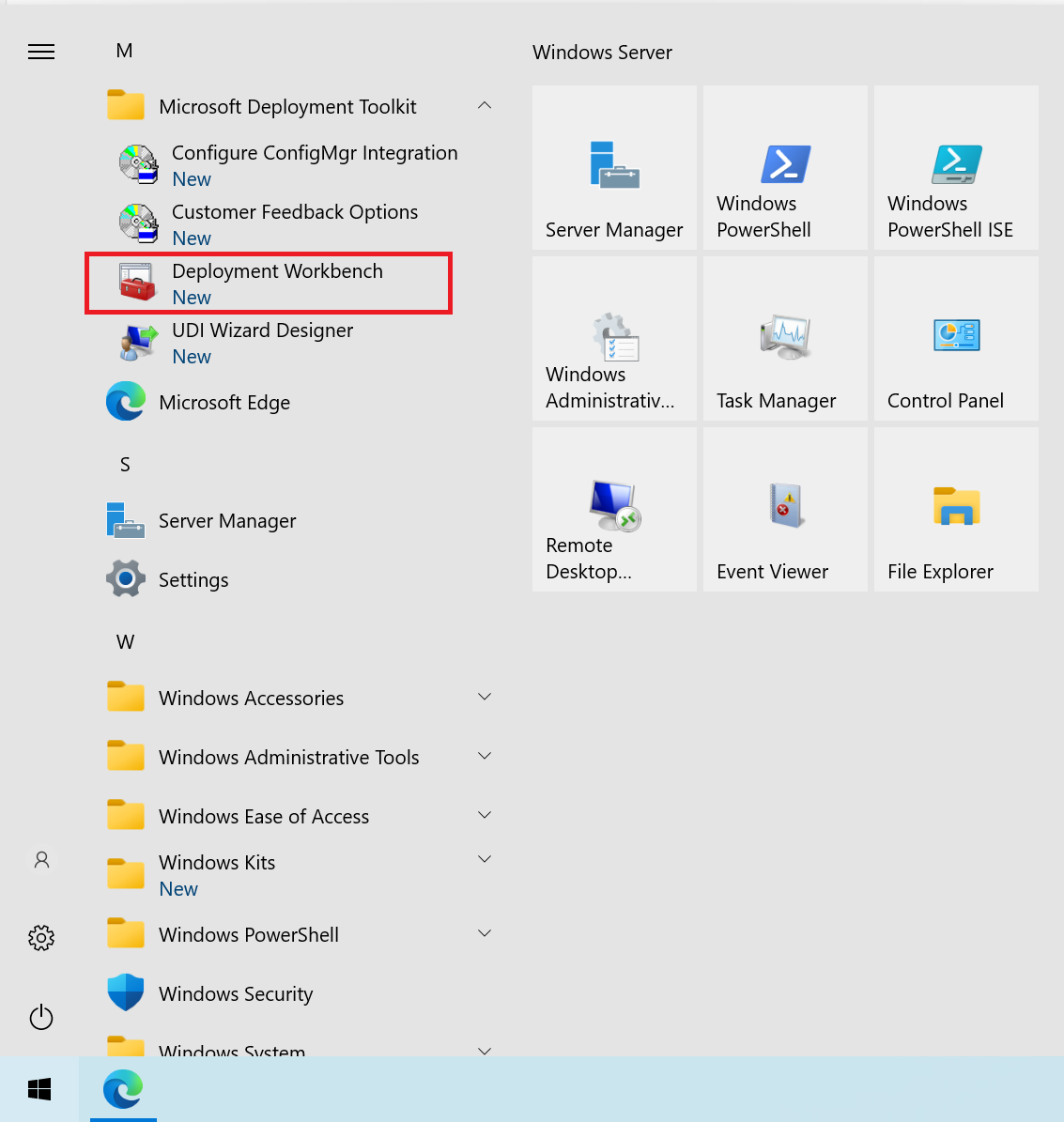Open the hamburger menu at the top
This screenshot has width=1064, height=1122.
click(41, 52)
